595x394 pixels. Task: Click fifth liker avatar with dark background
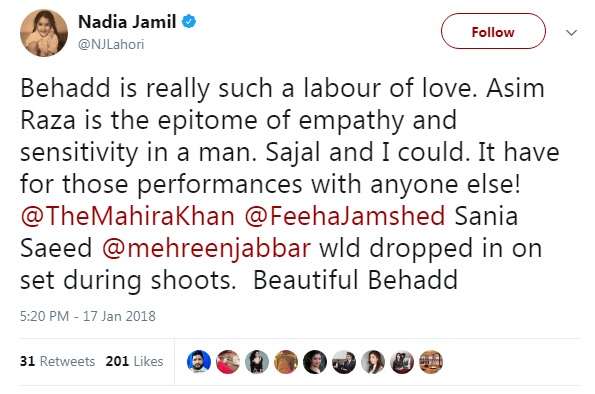pyautogui.click(x=315, y=362)
